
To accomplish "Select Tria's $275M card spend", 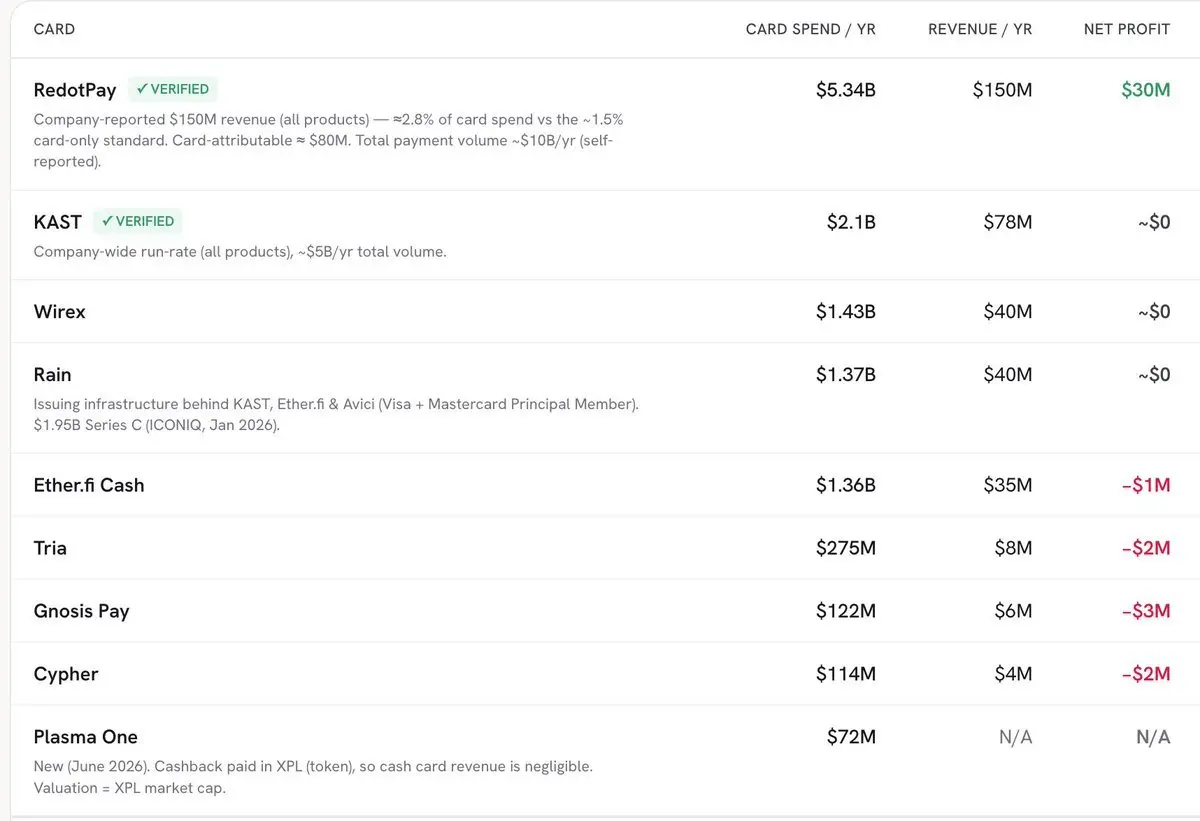I will (846, 548).
